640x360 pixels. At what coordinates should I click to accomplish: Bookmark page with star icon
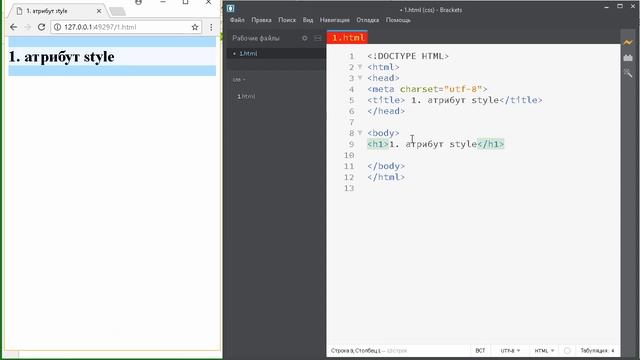coord(195,27)
